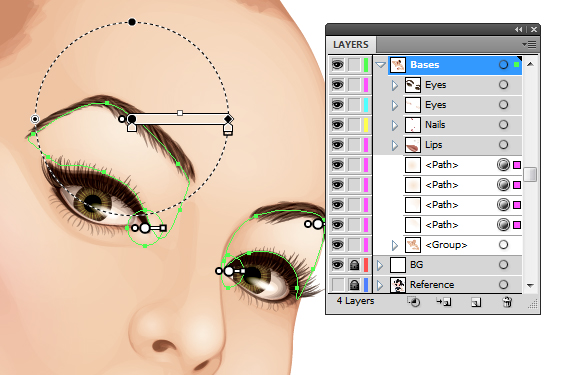Collapse the Layers panel with the double arrows
The height and width of the screenshot is (375, 573).
coord(519,30)
